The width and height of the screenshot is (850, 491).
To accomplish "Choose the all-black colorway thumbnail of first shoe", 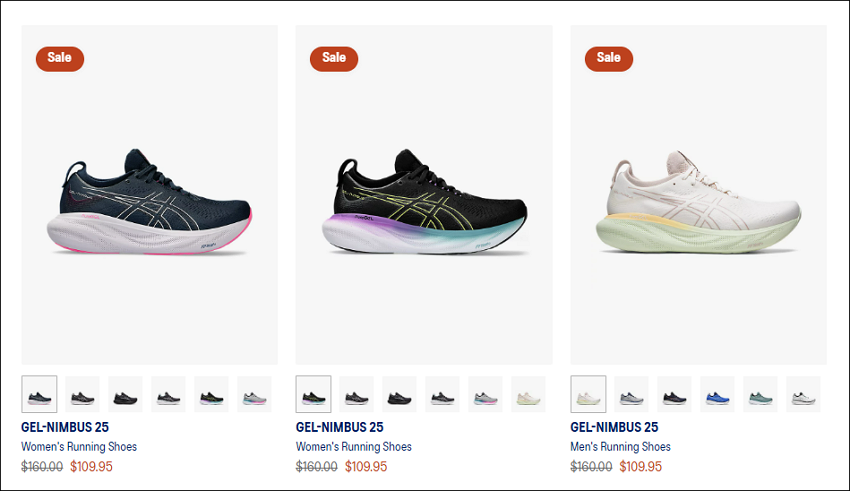I will (x=125, y=394).
